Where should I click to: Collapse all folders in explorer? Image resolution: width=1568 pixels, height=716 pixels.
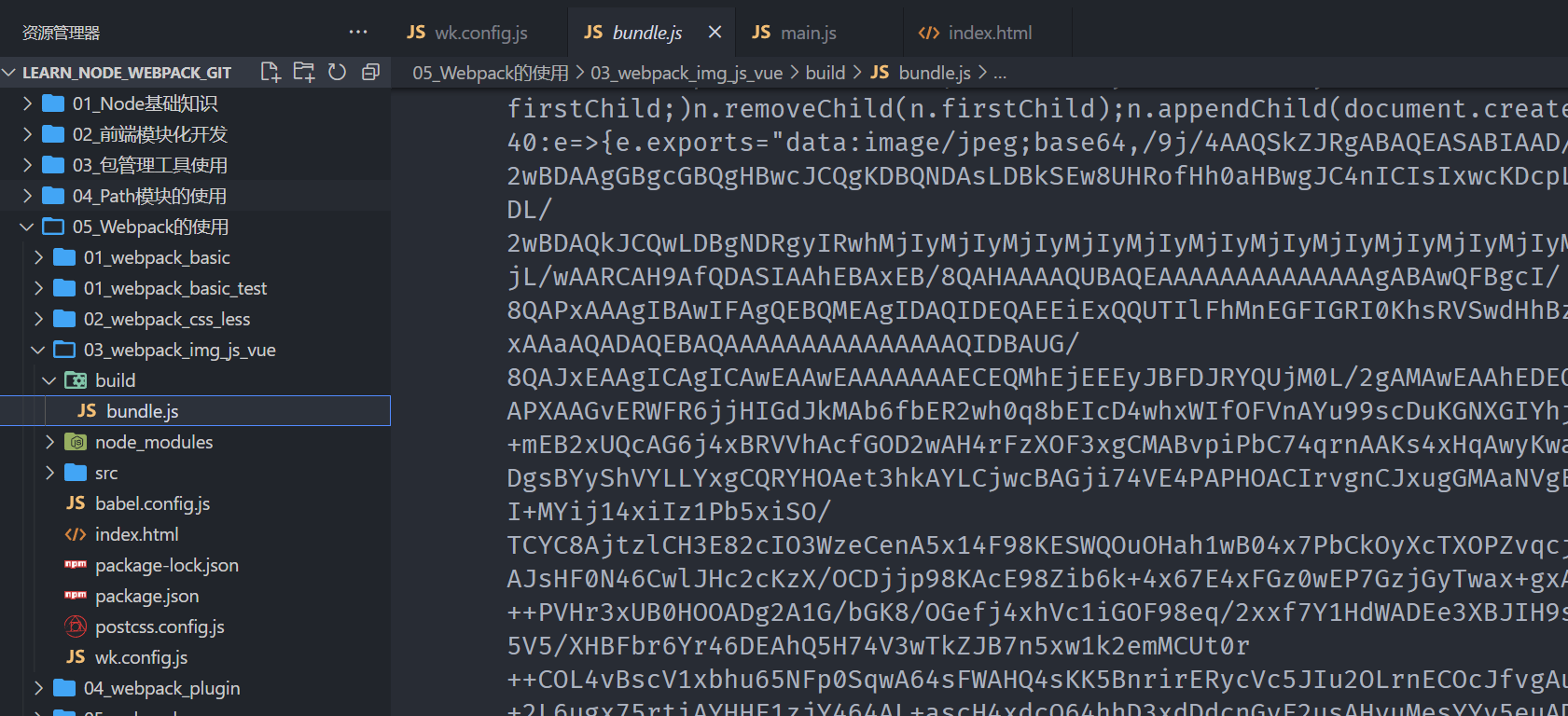coord(370,72)
